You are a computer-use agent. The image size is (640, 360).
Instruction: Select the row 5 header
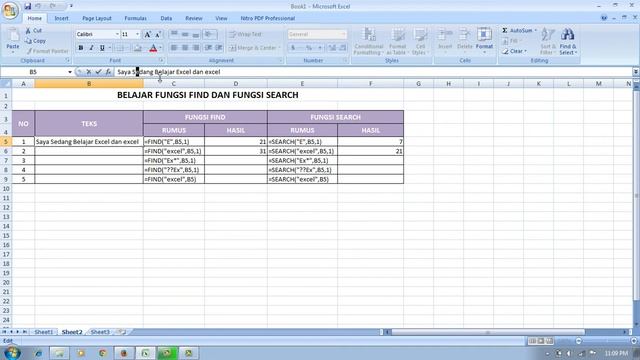pyautogui.click(x=6, y=142)
